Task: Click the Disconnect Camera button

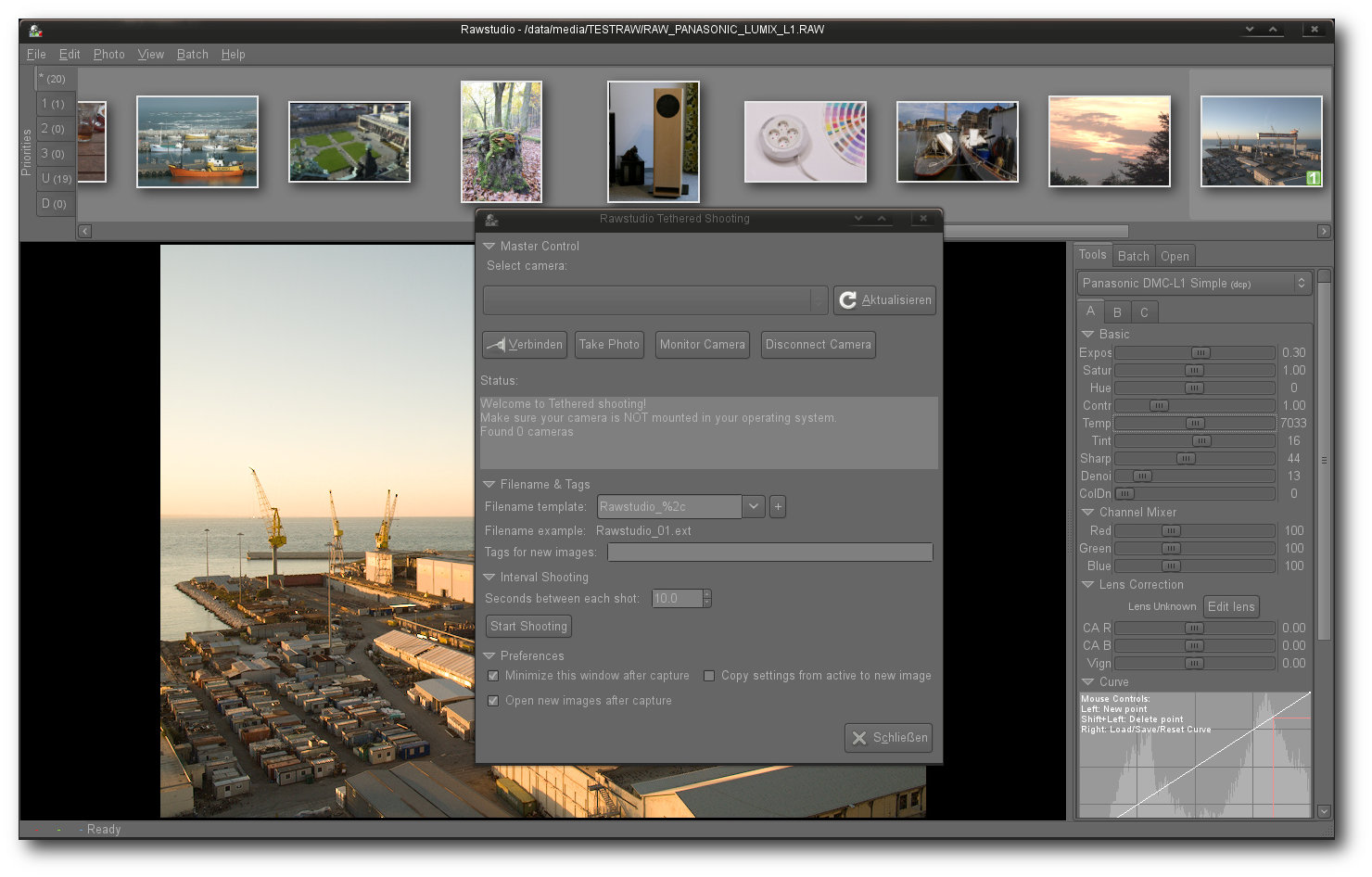Action: [x=819, y=345]
